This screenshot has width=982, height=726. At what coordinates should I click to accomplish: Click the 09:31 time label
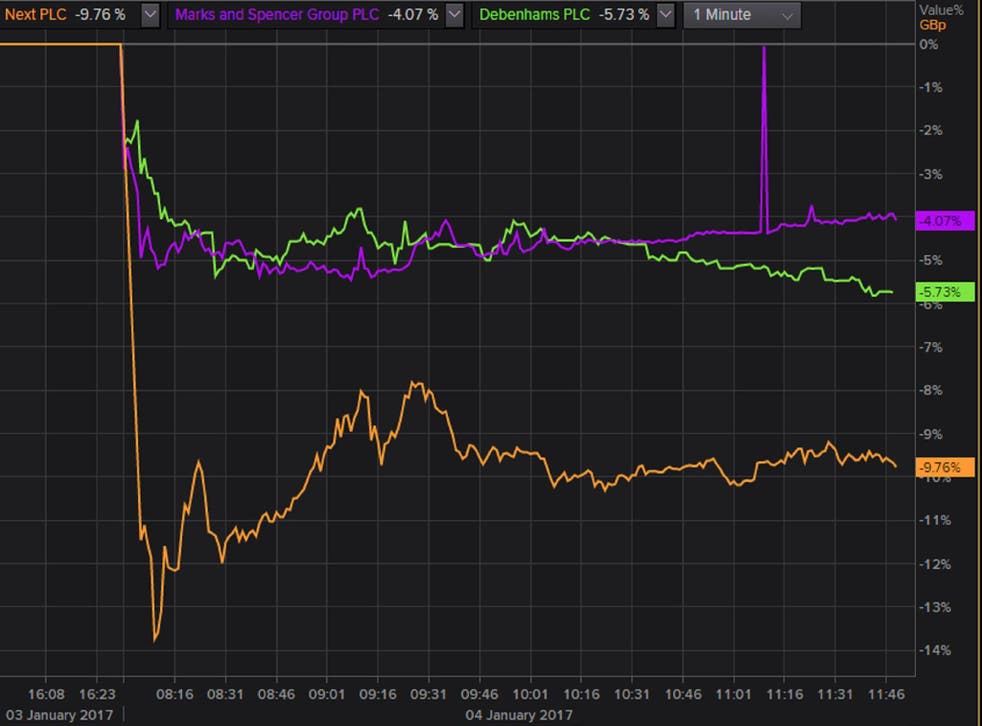click(x=428, y=694)
